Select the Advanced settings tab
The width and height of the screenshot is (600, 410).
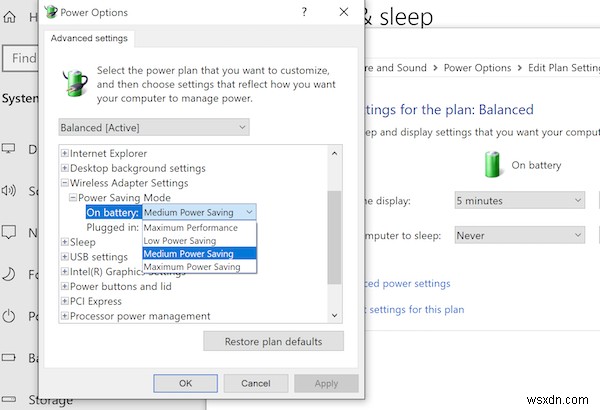point(89,38)
